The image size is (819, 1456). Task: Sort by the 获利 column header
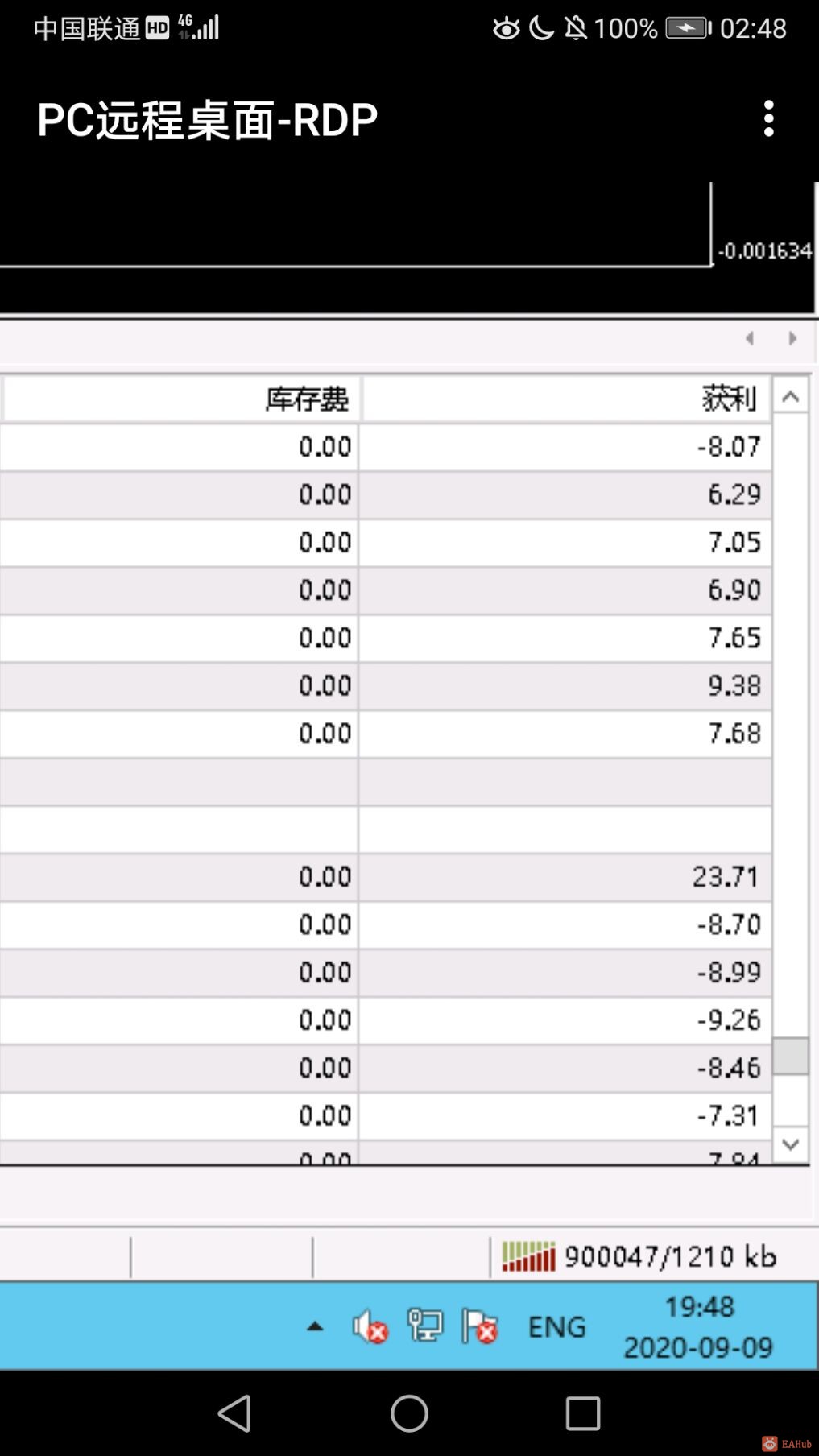coord(566,398)
